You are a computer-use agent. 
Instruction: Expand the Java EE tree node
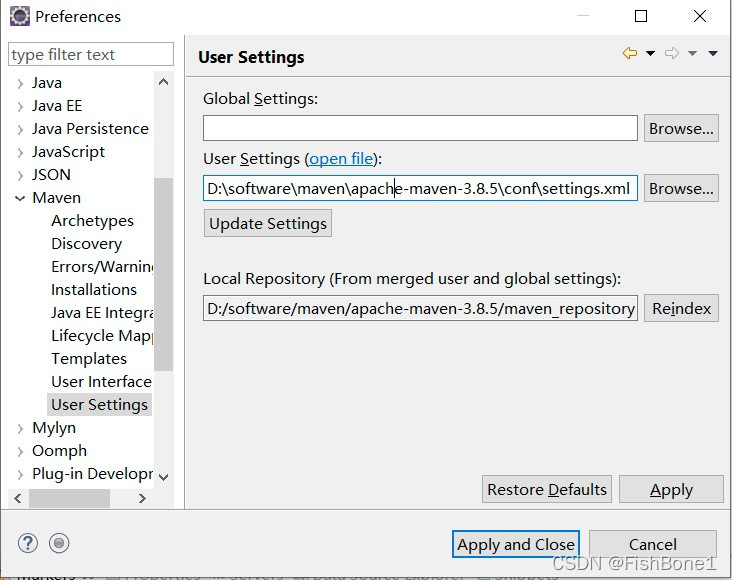coord(20,106)
